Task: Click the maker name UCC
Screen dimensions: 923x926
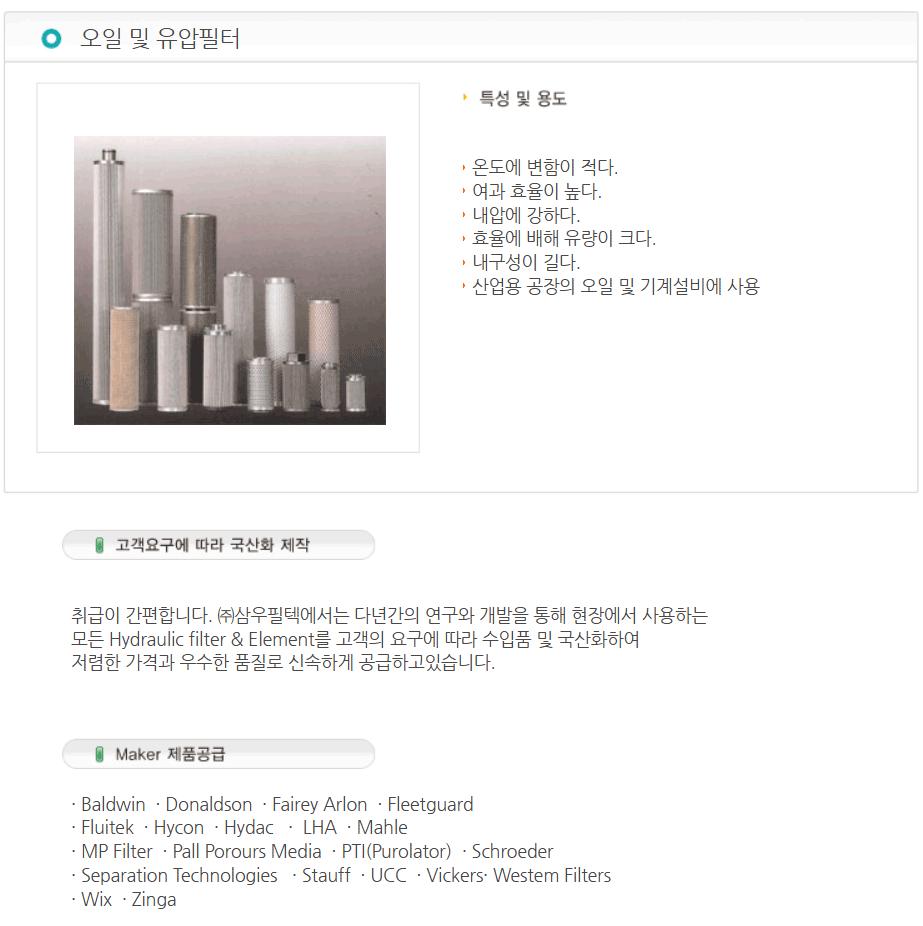Action: [389, 875]
